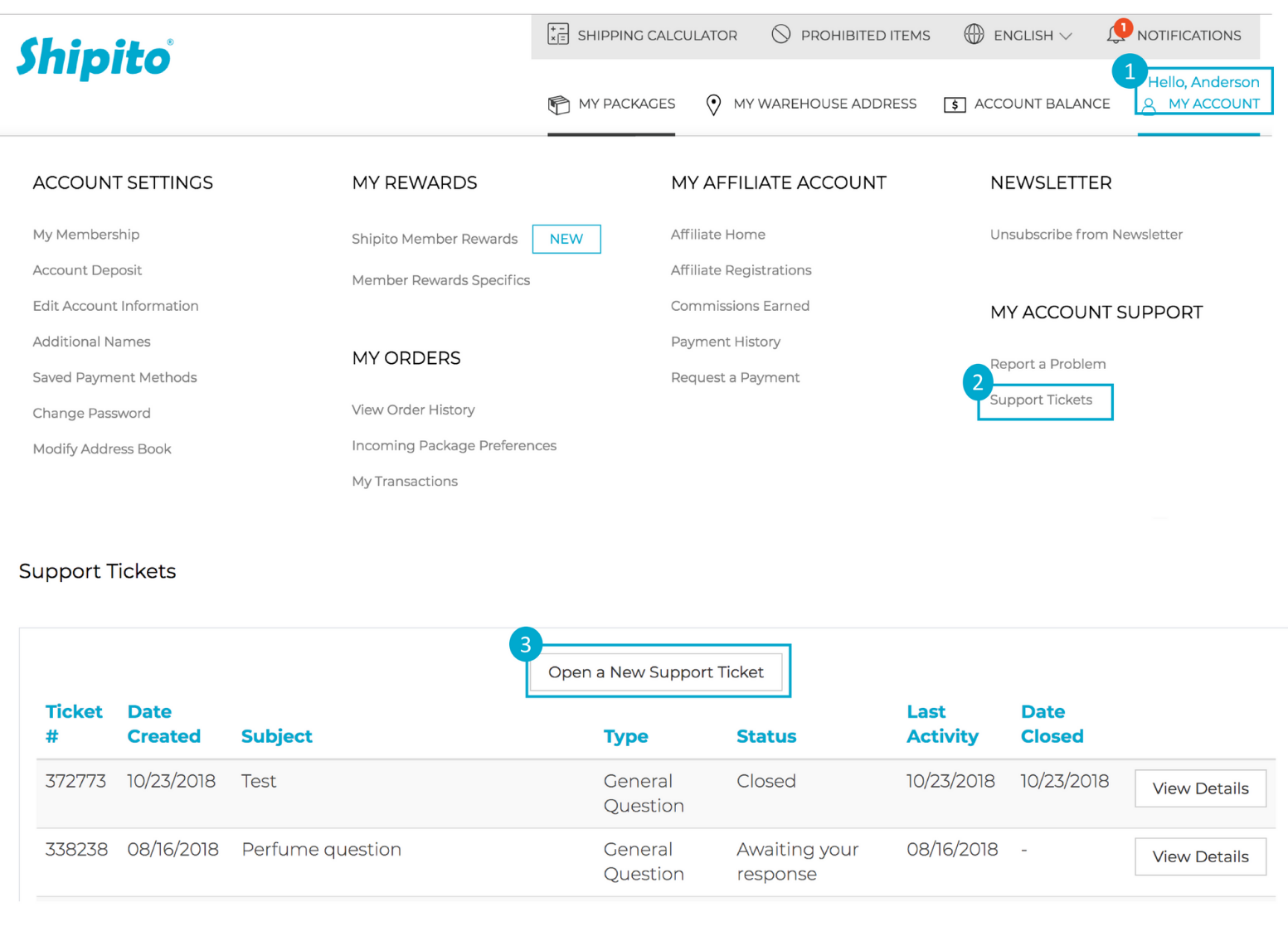Open Affiliate Home link
The image size is (1288, 931).
click(x=718, y=235)
